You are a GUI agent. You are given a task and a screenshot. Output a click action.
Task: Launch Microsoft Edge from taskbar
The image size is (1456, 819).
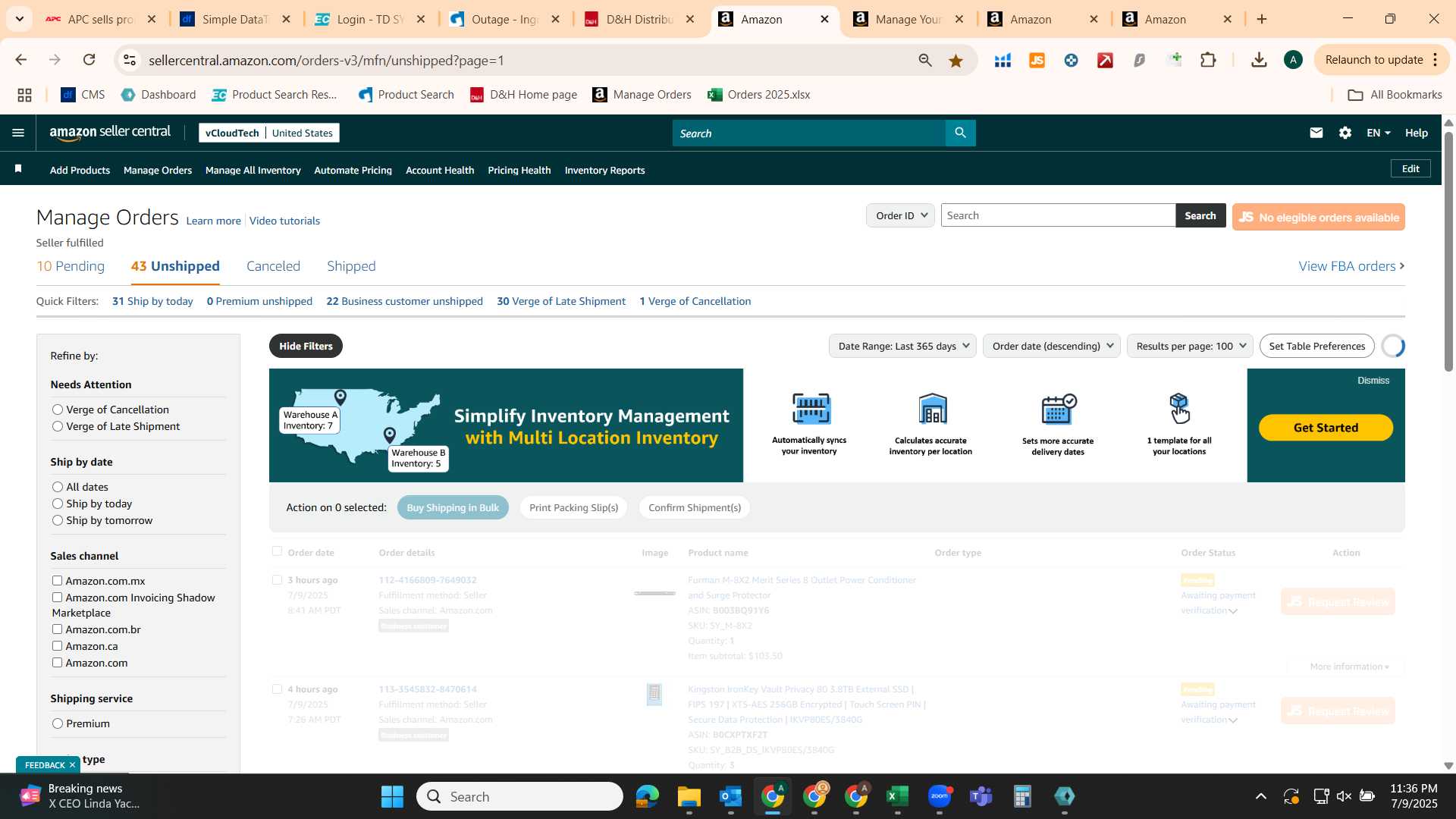click(x=647, y=796)
